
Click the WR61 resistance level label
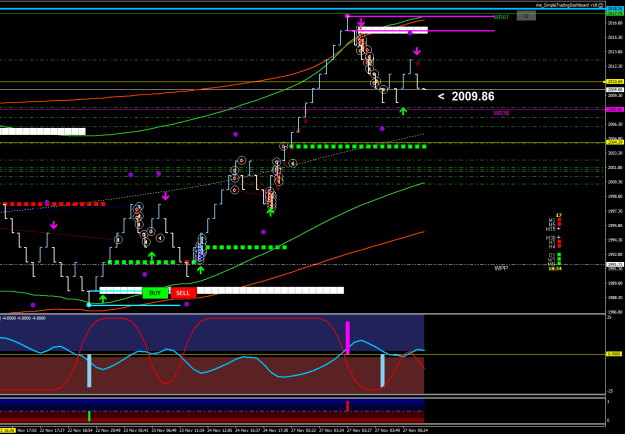pyautogui.click(x=501, y=18)
